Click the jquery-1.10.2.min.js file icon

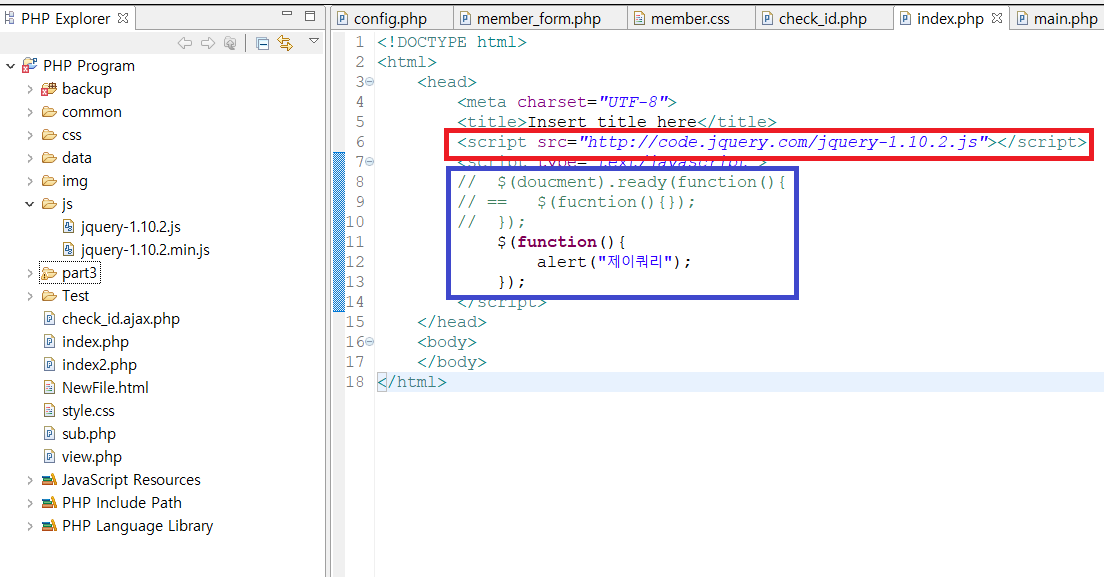coord(68,250)
